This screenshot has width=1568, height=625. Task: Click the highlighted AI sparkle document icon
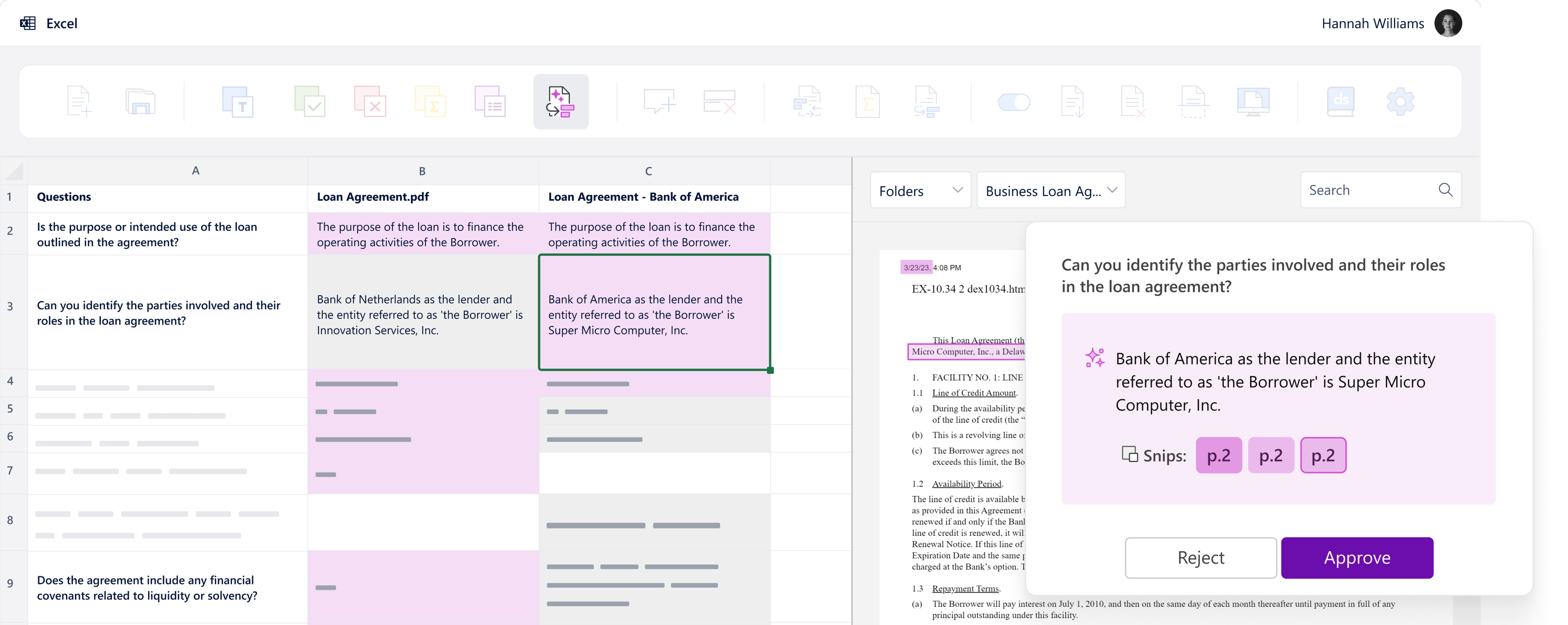[560, 102]
